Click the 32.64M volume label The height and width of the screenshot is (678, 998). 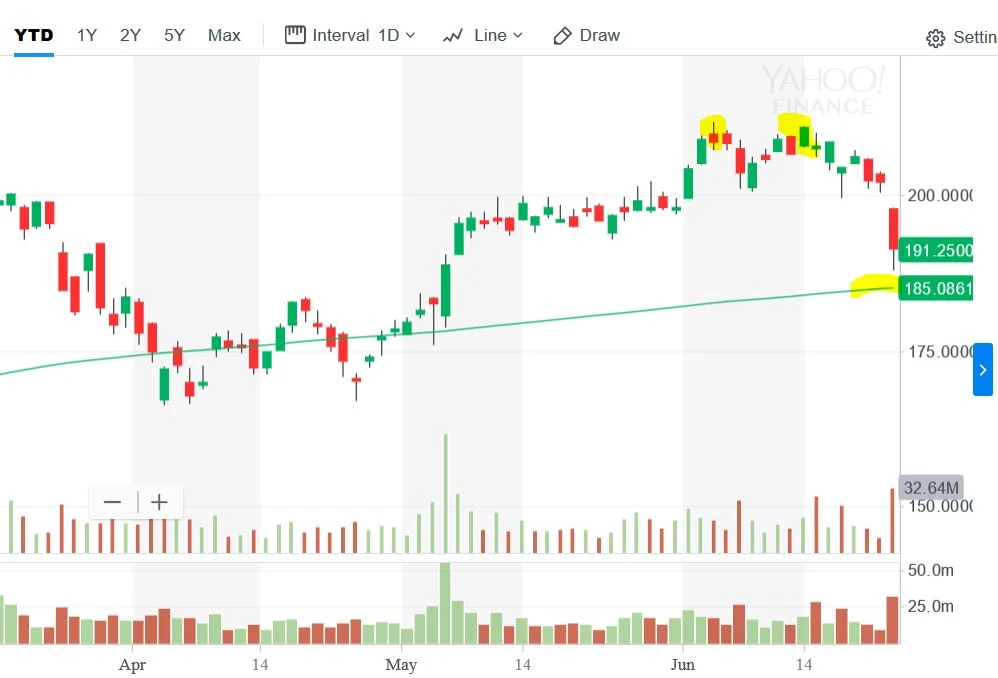point(931,488)
